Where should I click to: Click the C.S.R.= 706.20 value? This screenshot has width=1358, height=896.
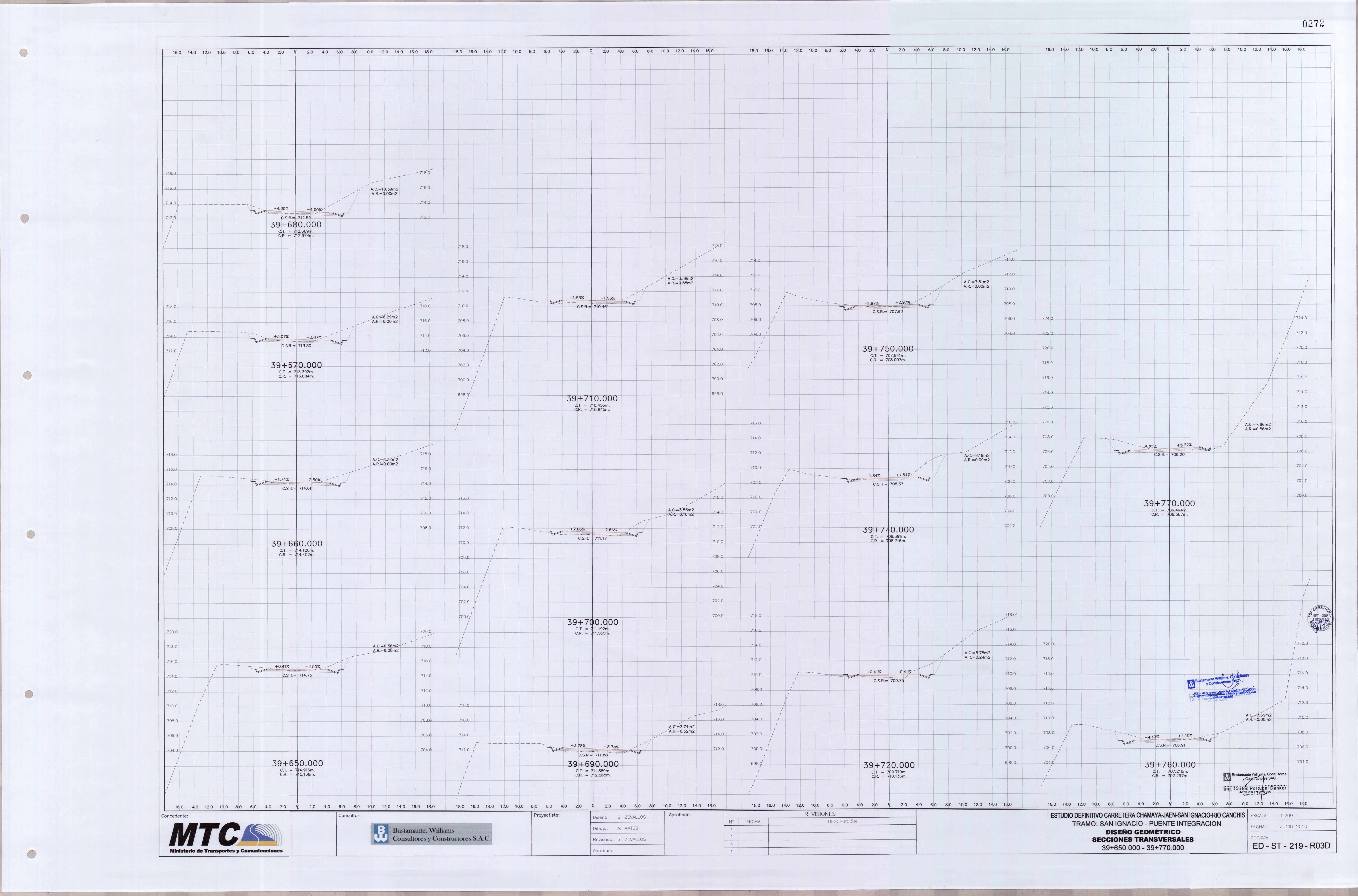(x=1169, y=455)
